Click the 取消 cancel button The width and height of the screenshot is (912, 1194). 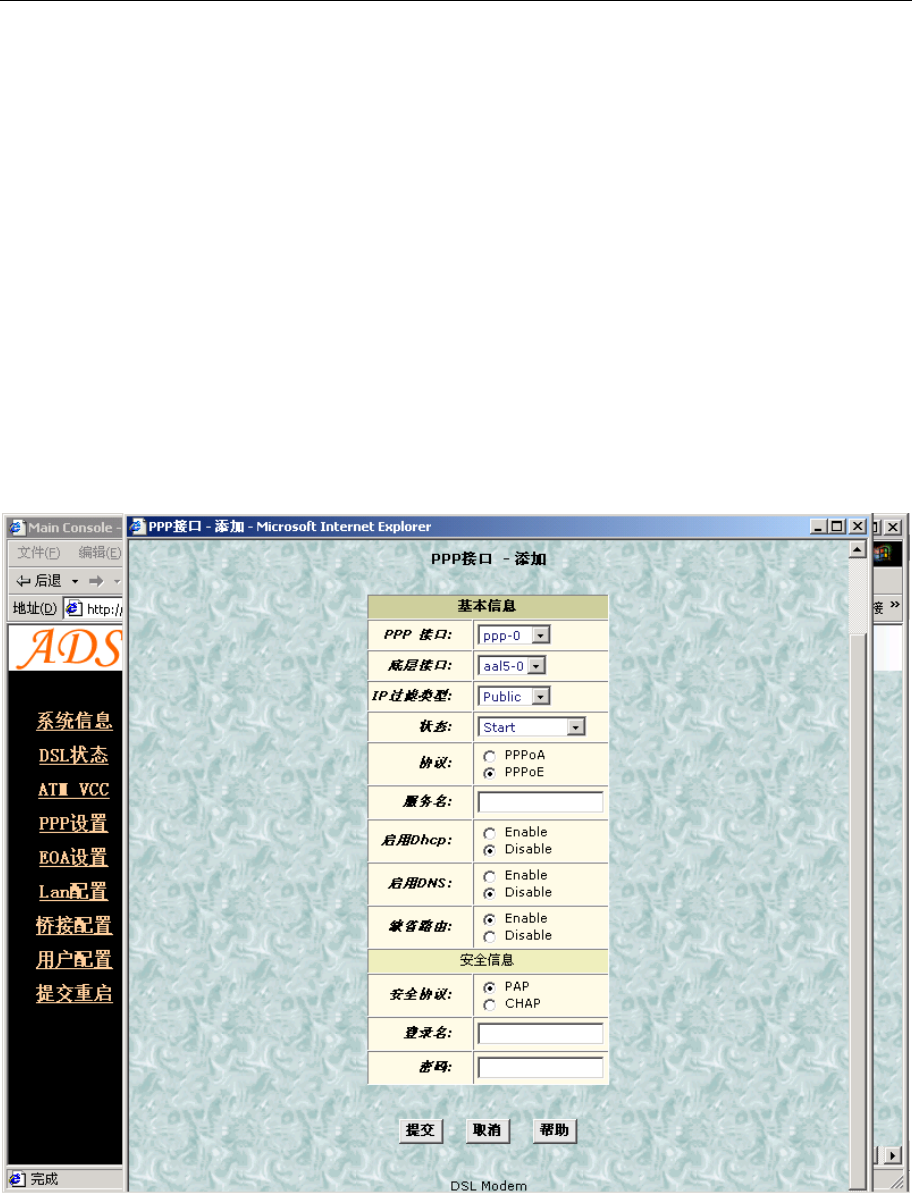(487, 1130)
